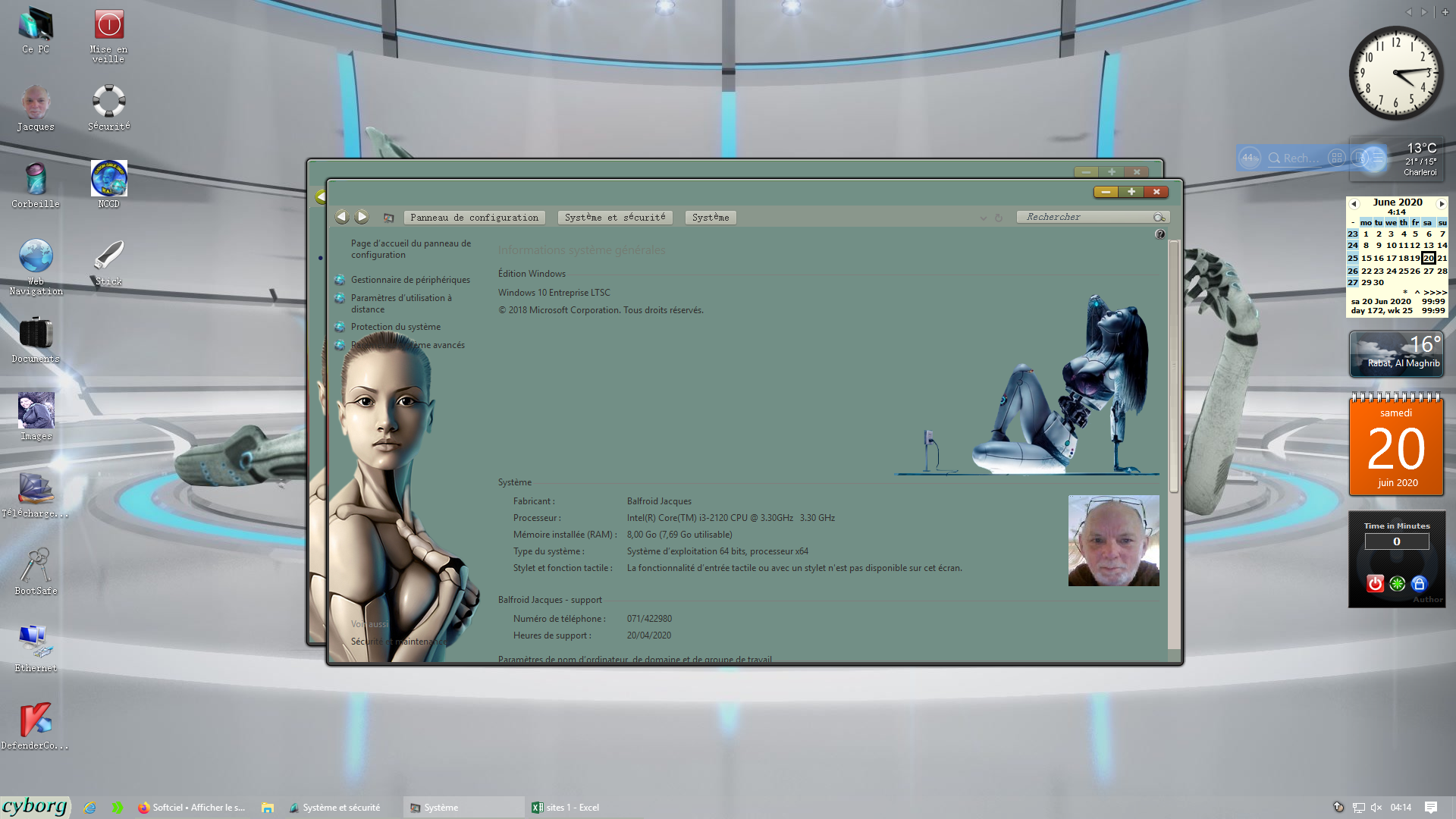Click the cyborg start button
This screenshot has width=1456, height=819.
coord(35,806)
